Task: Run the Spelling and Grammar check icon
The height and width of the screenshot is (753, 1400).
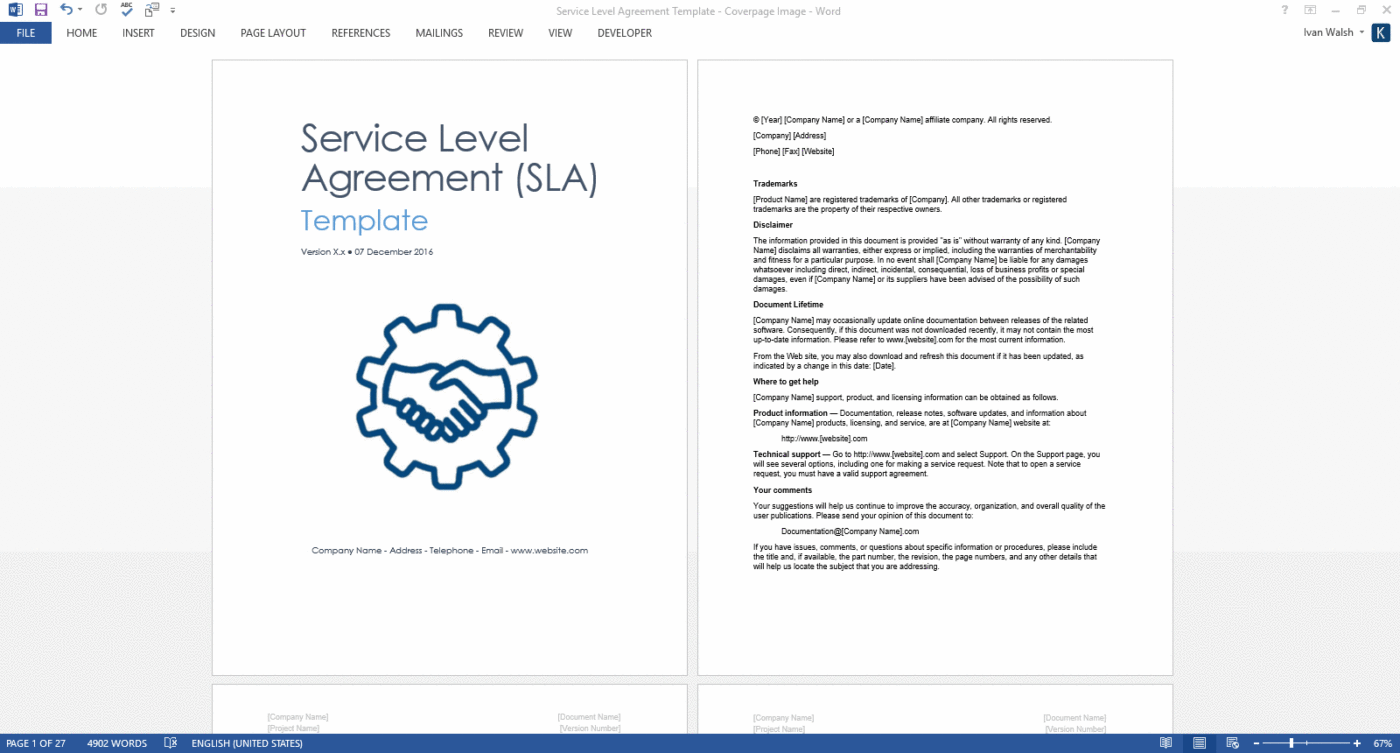Action: [x=125, y=9]
